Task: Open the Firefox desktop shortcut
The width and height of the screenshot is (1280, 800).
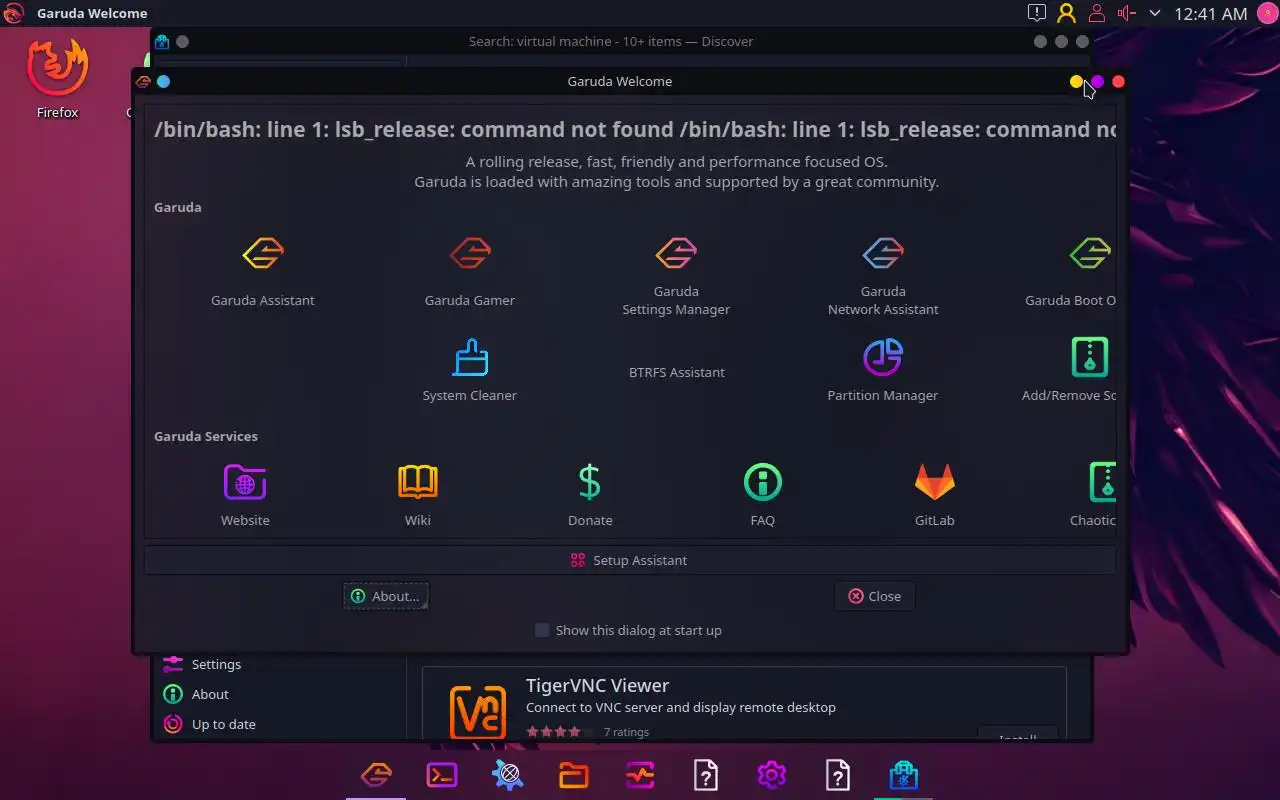Action: pos(58,79)
